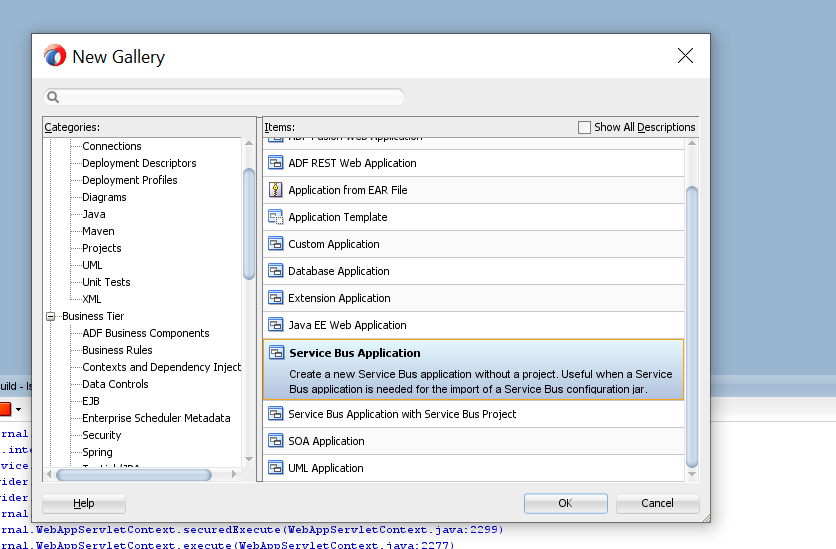This screenshot has width=836, height=549.
Task: Select the Connections category
Action: click(111, 146)
